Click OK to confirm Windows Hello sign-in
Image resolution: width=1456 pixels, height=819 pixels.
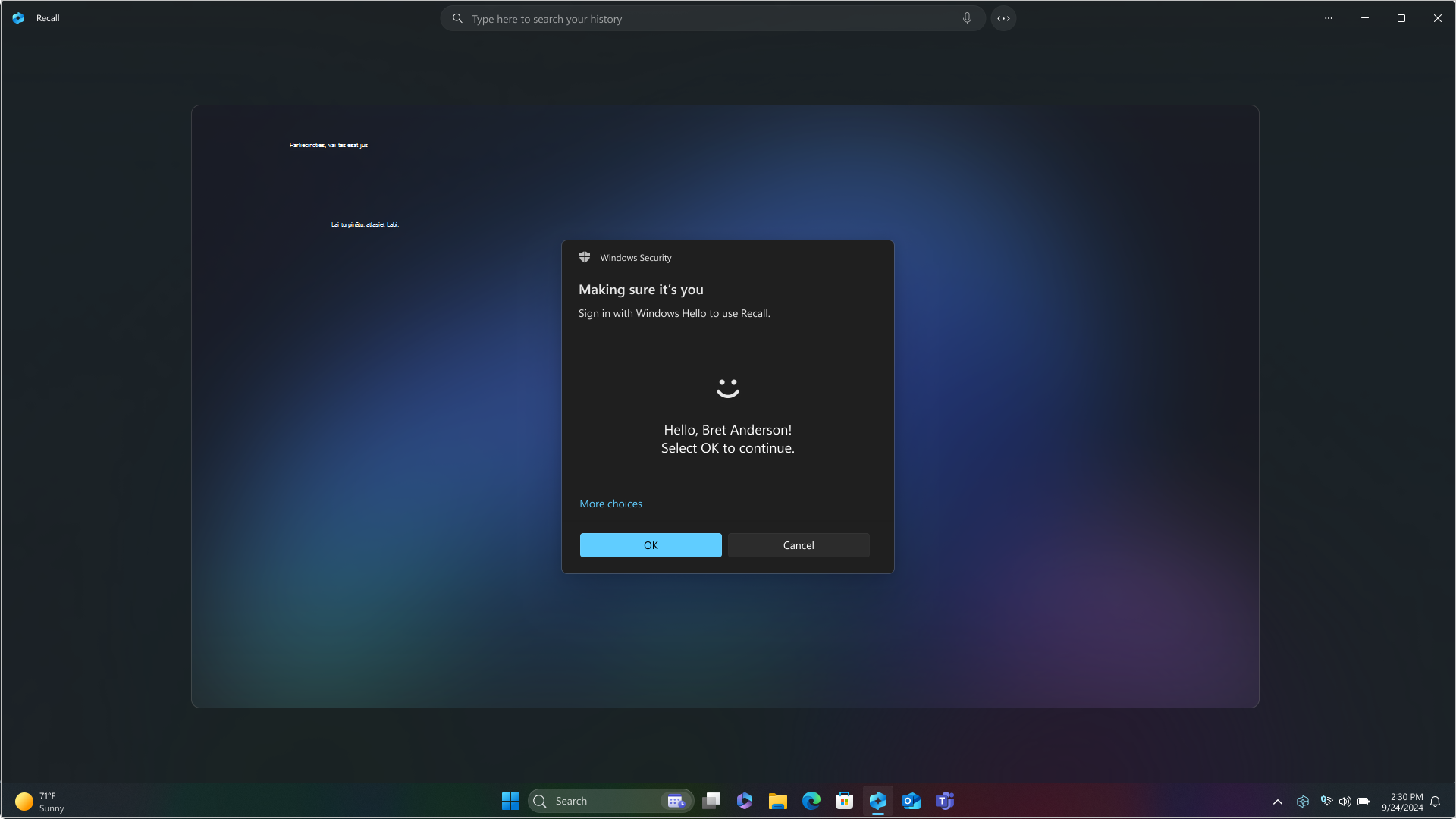click(650, 545)
